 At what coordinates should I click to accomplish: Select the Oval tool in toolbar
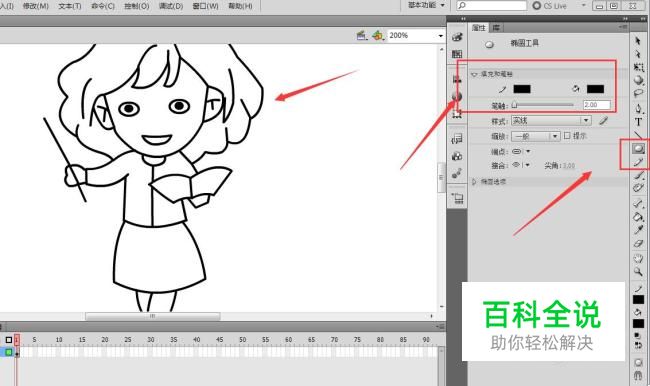(x=638, y=148)
